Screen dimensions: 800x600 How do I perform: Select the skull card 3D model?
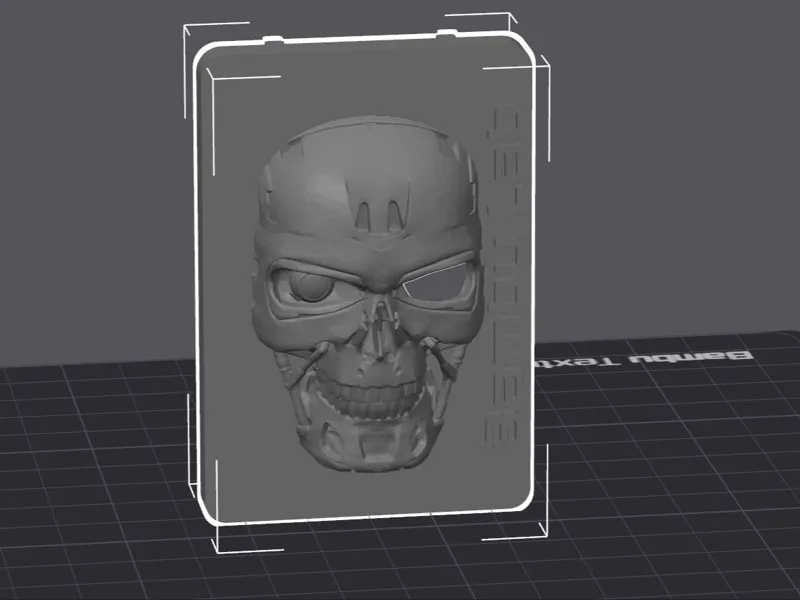pos(364,280)
